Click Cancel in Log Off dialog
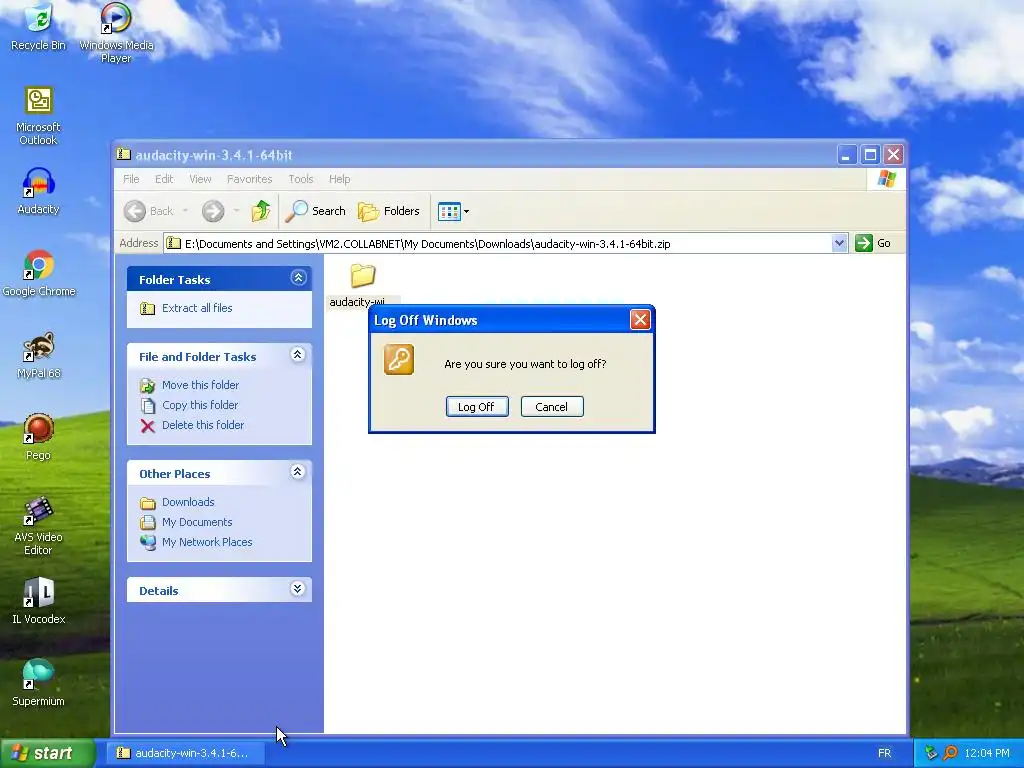The width and height of the screenshot is (1024, 768). coord(552,407)
